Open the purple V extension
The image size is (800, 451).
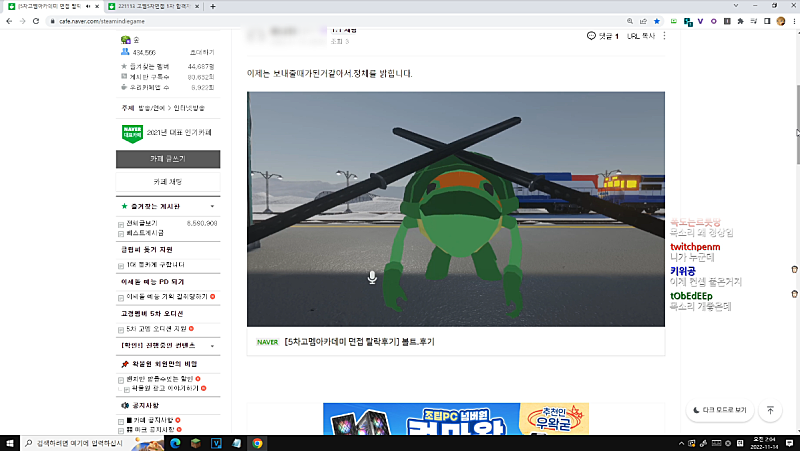(701, 21)
